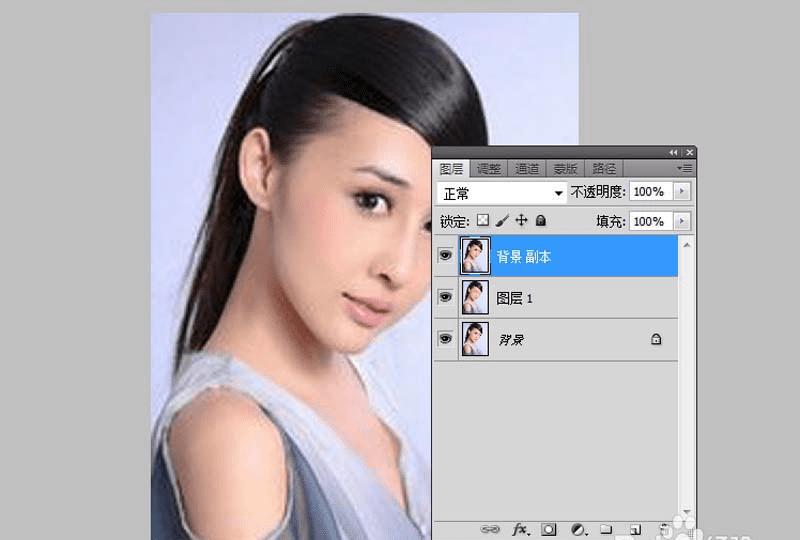The width and height of the screenshot is (800, 540).
Task: Click the lock all padlock icon
Action: [540, 220]
